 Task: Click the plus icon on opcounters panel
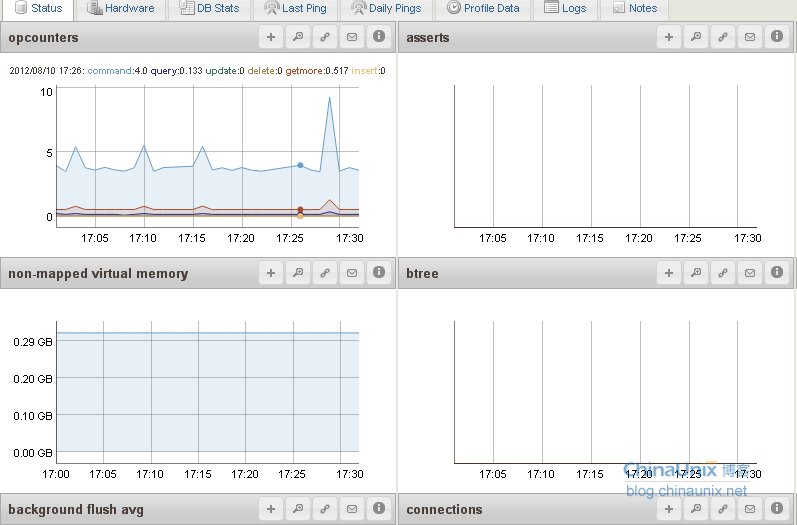(271, 38)
